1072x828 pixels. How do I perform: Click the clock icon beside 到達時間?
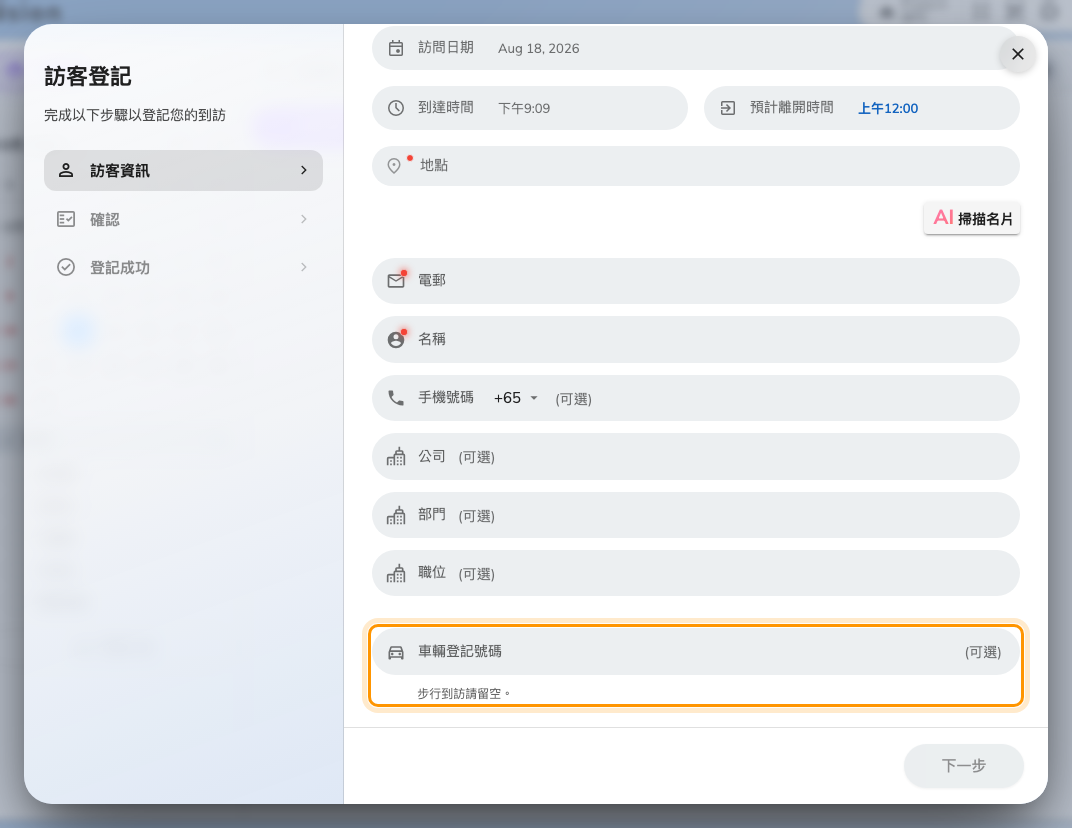coord(396,107)
